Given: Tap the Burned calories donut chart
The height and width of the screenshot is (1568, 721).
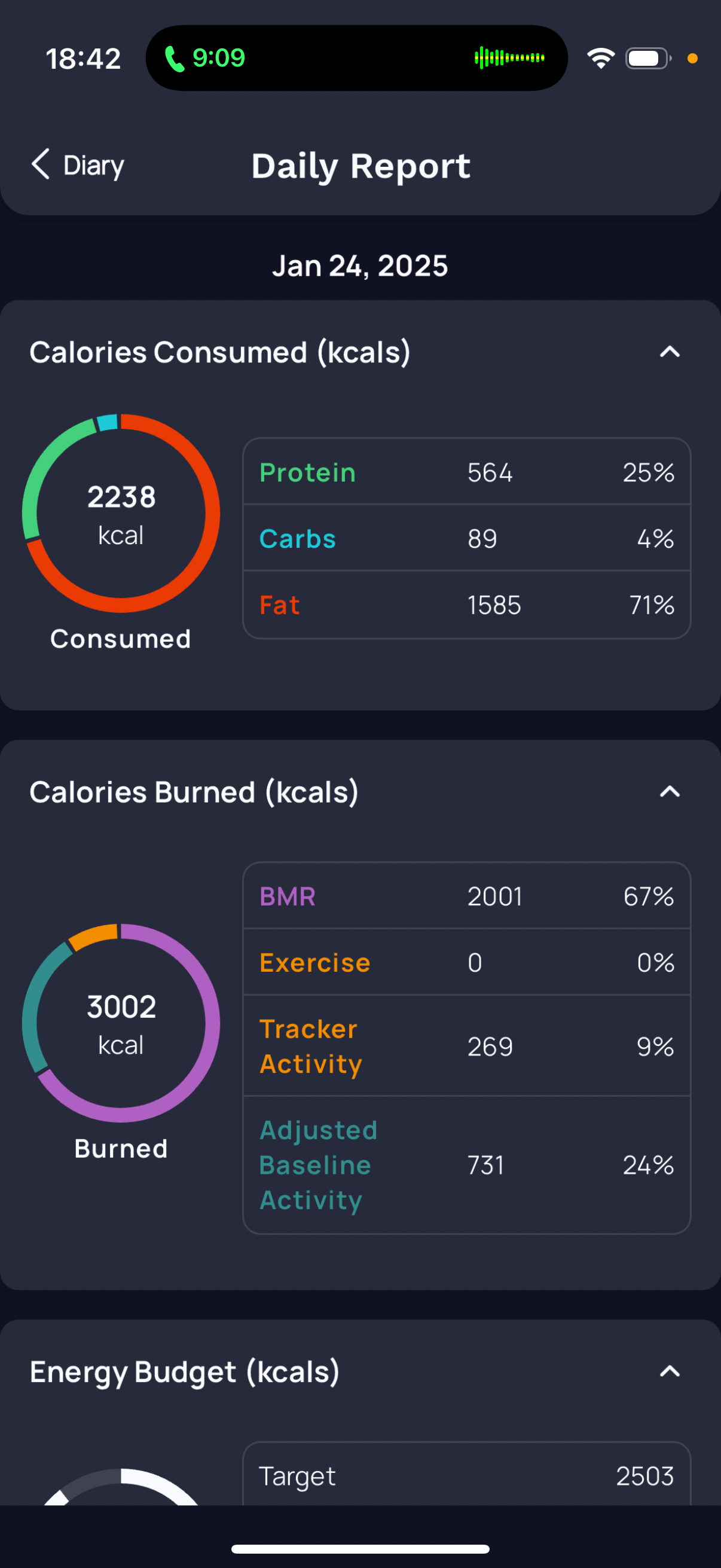Looking at the screenshot, I should [x=121, y=1023].
